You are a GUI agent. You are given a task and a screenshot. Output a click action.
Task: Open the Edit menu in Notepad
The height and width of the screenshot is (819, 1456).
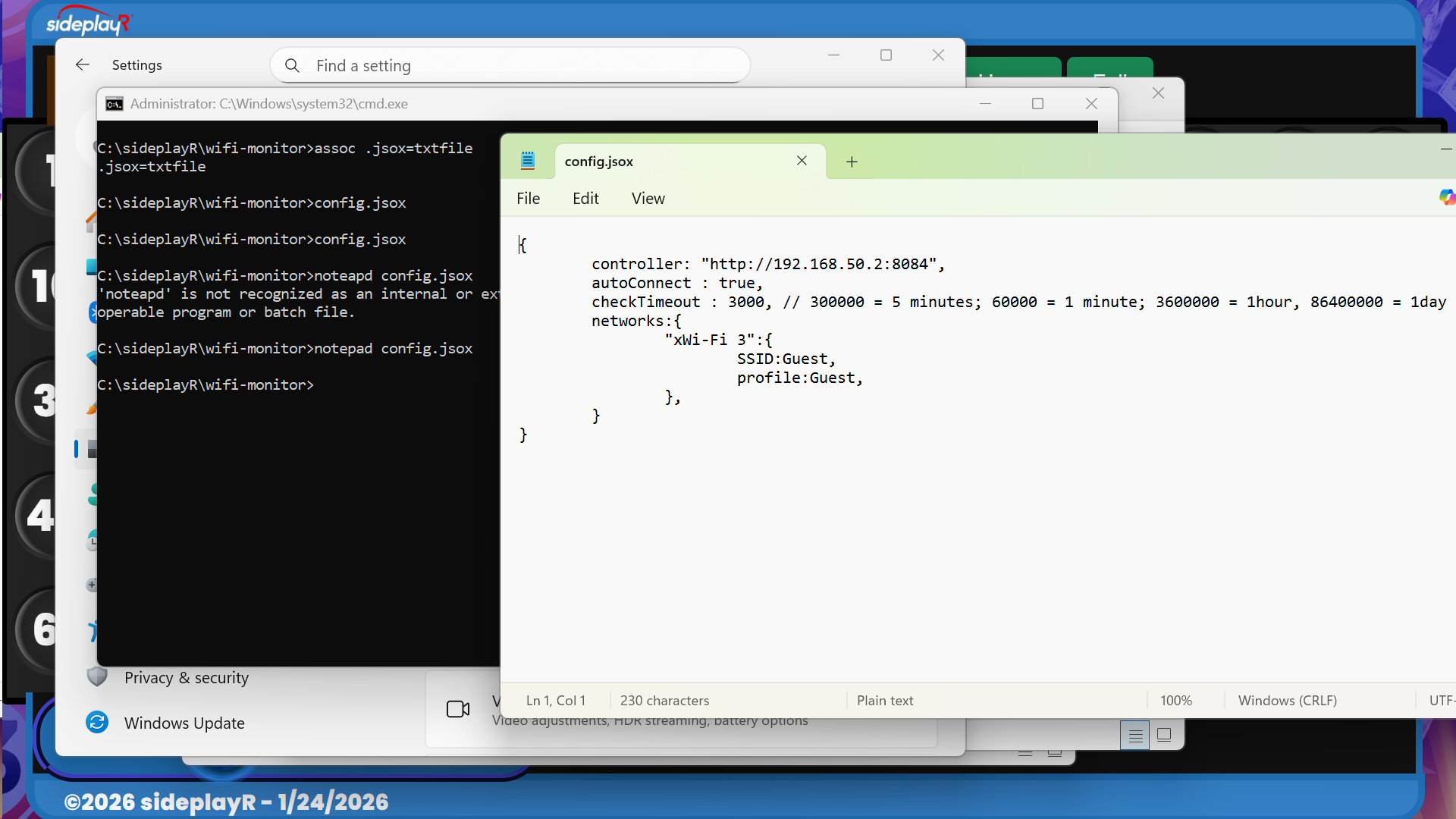585,199
